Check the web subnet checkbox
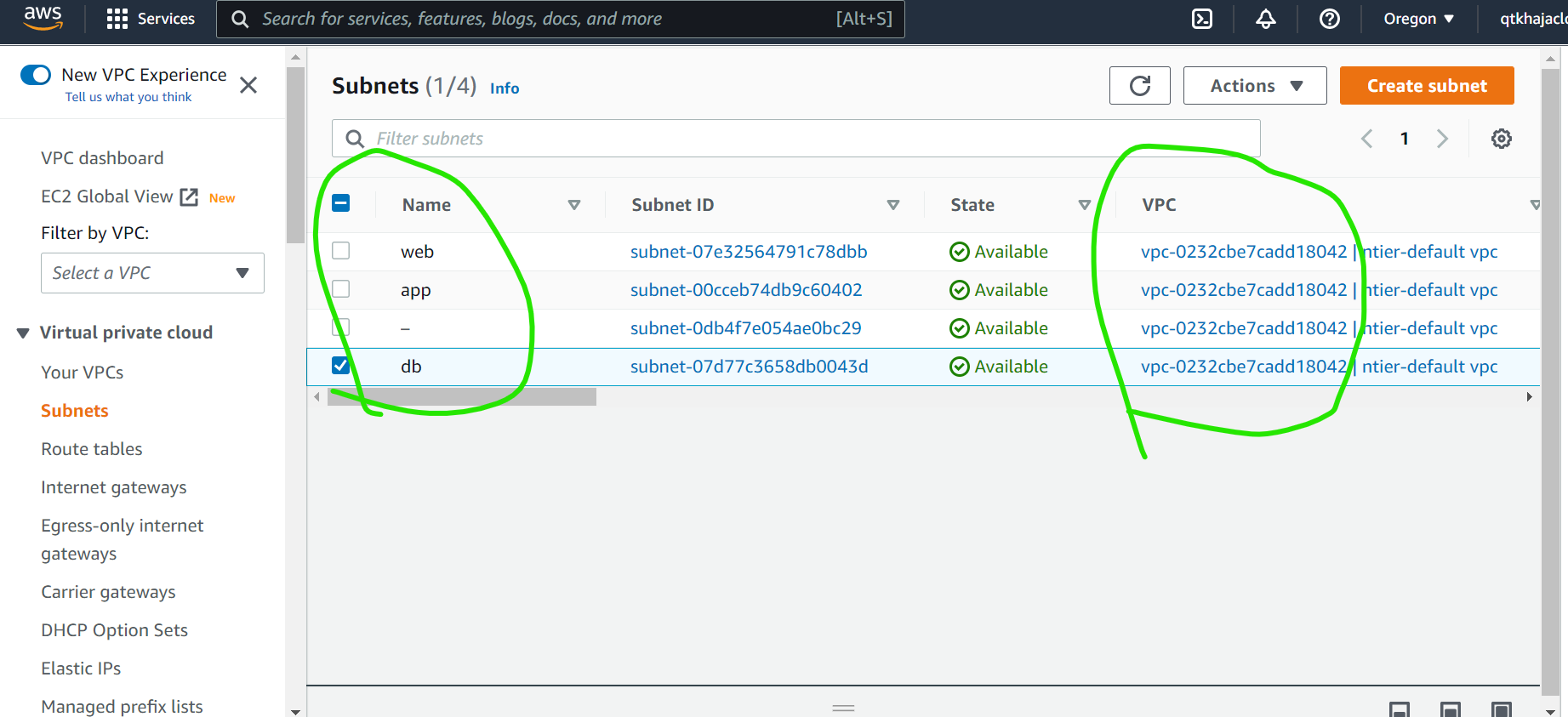The height and width of the screenshot is (717, 1568). click(341, 251)
